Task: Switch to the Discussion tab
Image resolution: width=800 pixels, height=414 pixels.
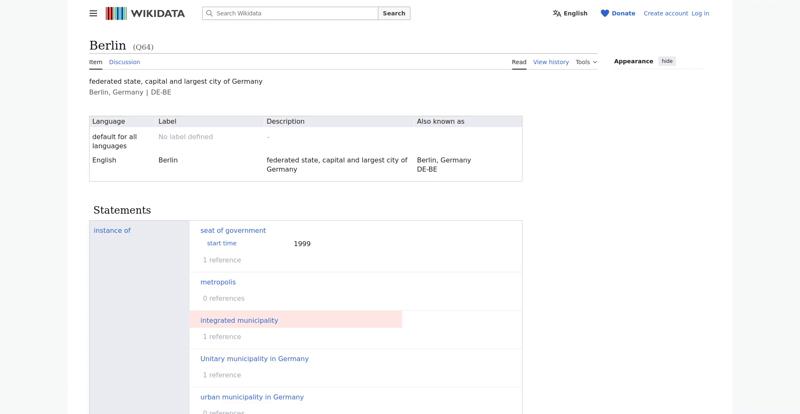Action: click(x=124, y=62)
